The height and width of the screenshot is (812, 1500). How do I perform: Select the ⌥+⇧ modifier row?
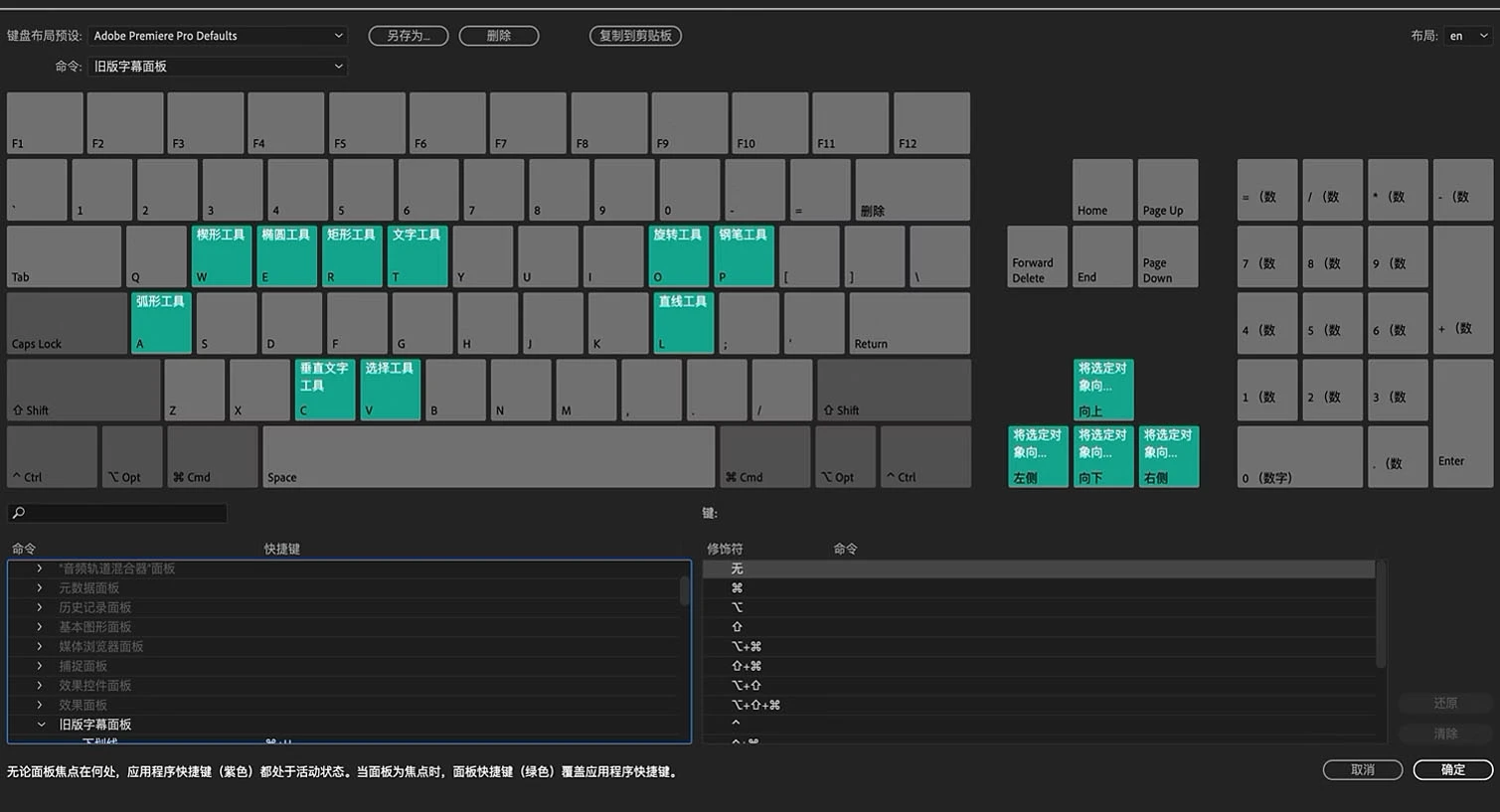(1039, 686)
